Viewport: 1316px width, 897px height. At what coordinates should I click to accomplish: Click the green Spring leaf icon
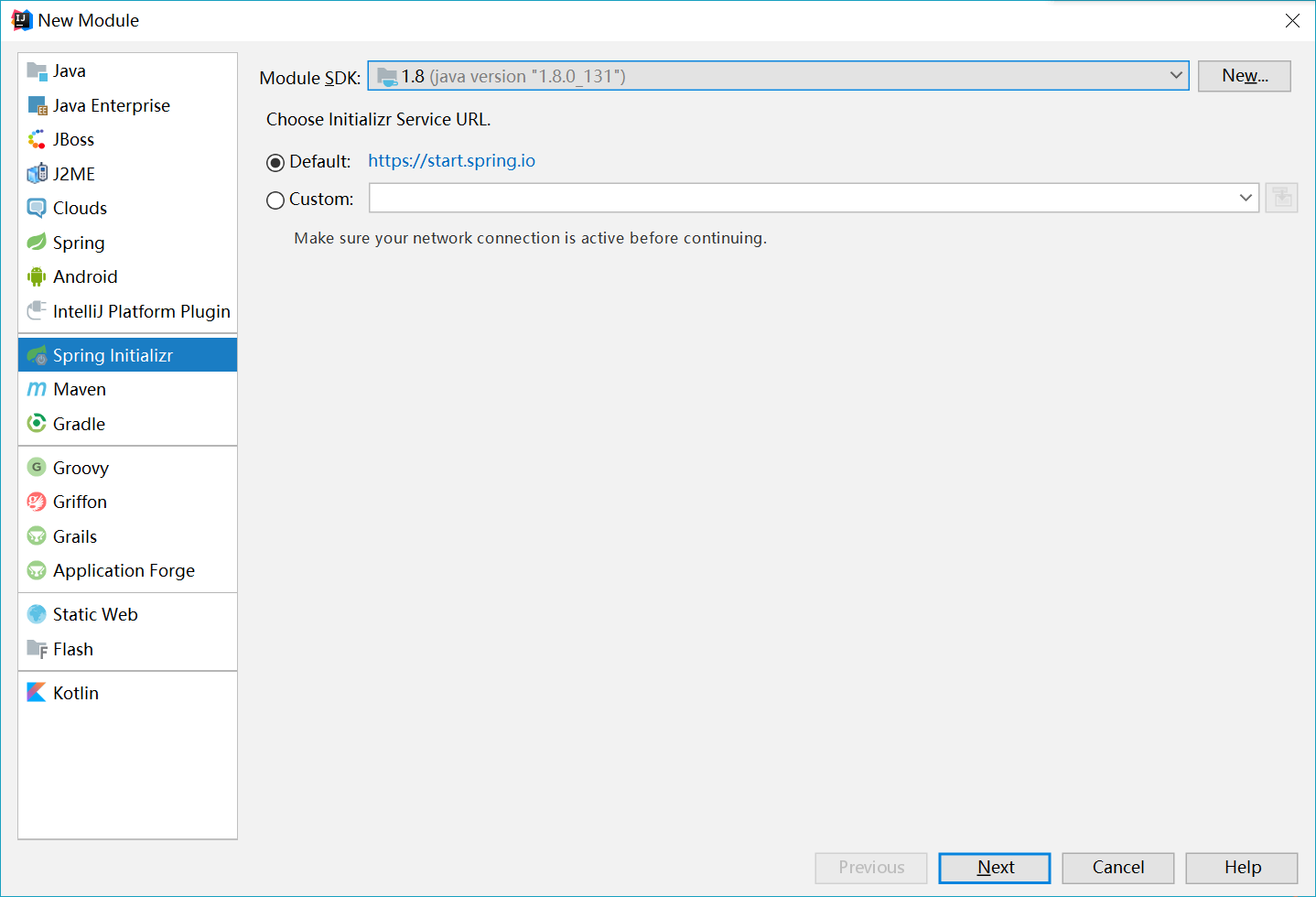coord(37,243)
